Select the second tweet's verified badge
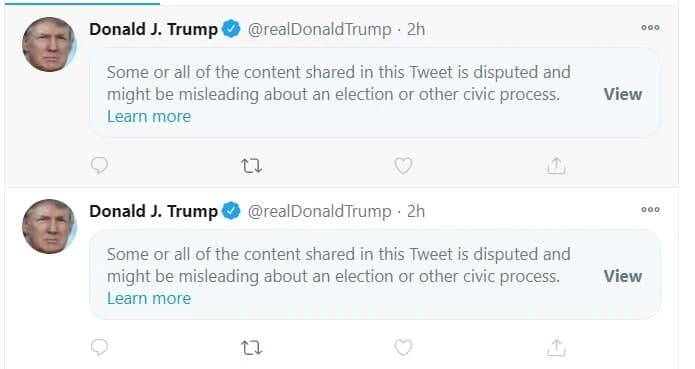Image resolution: width=695 pixels, height=369 pixels. pyautogui.click(x=231, y=211)
